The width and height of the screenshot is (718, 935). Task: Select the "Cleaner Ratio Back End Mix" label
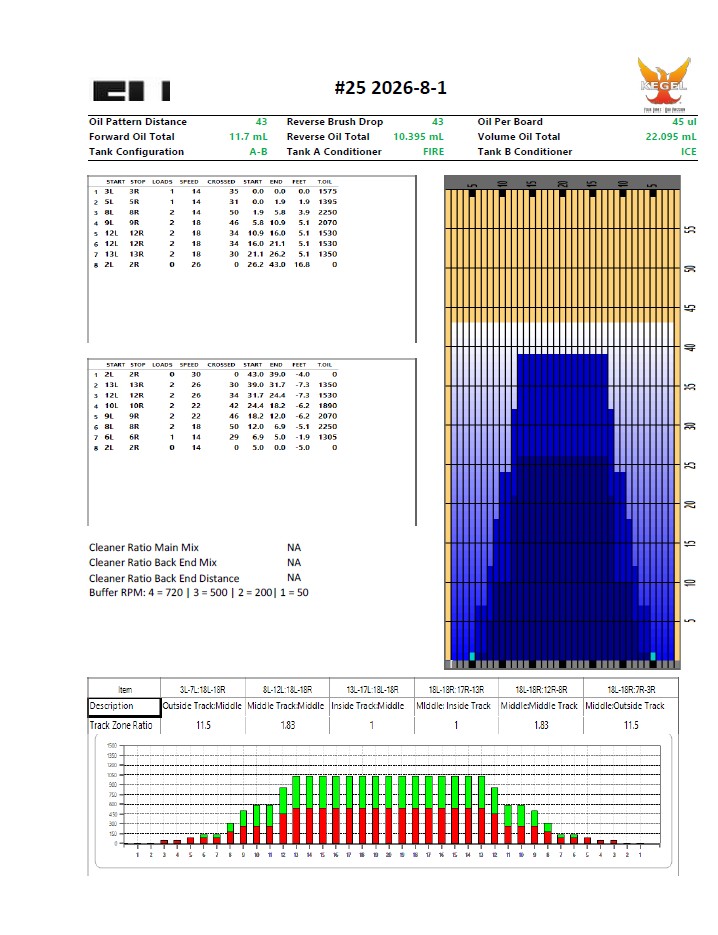click(153, 562)
